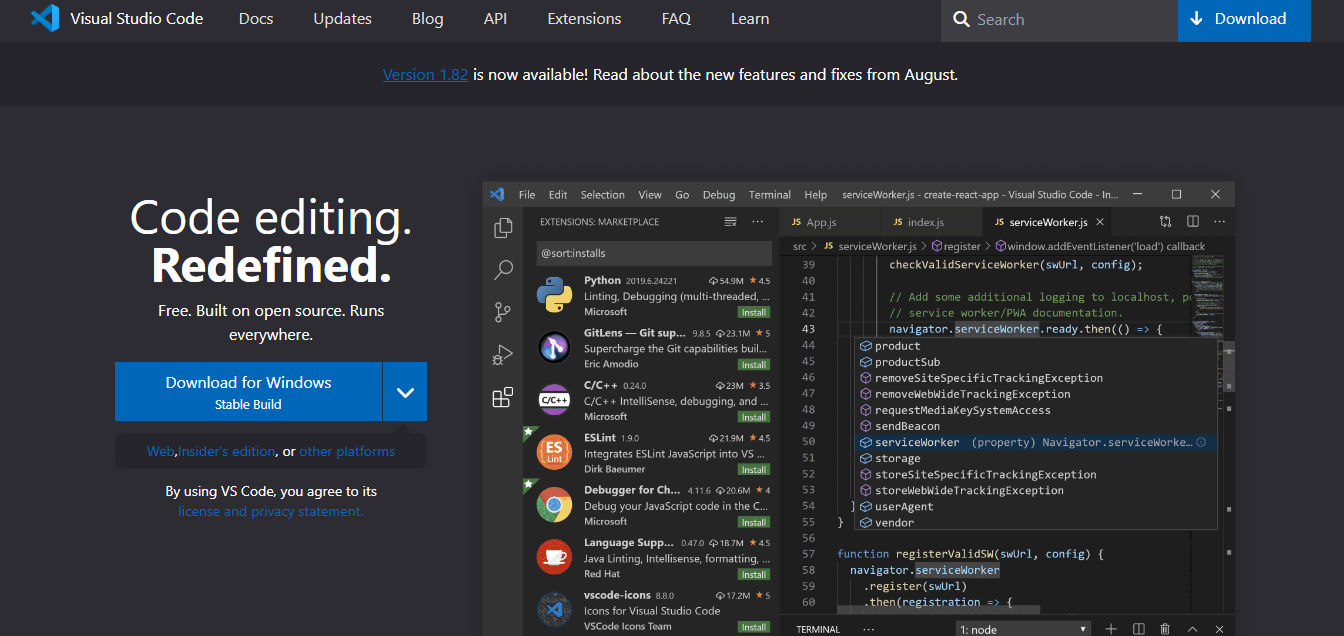
Task: Split the editor with the split icon
Action: coord(1192,222)
